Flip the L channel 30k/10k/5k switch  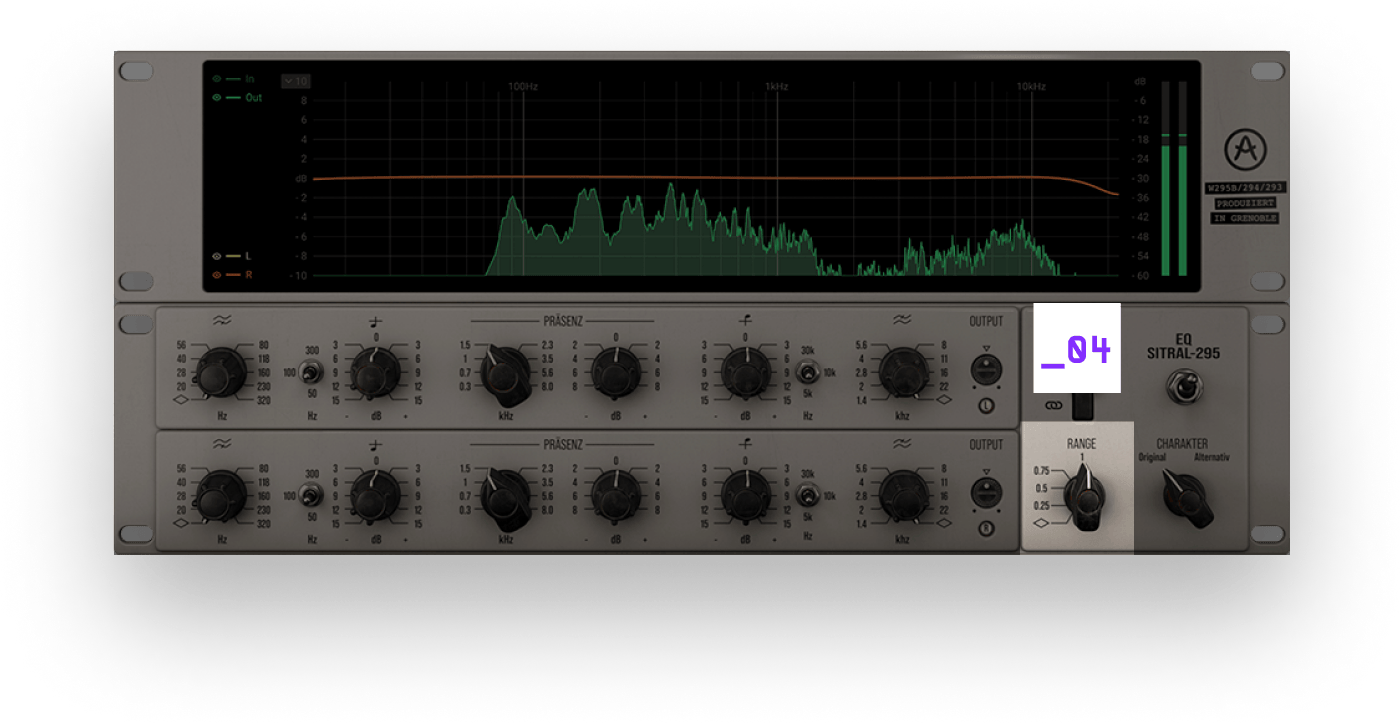[x=808, y=373]
